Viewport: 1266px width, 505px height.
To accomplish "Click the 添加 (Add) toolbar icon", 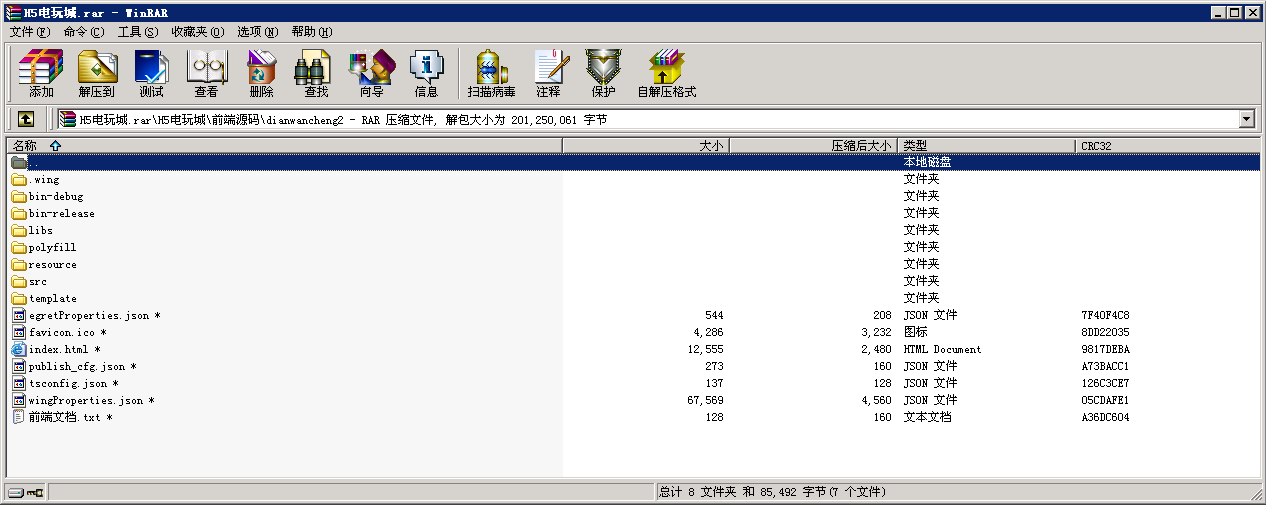I will (41, 72).
